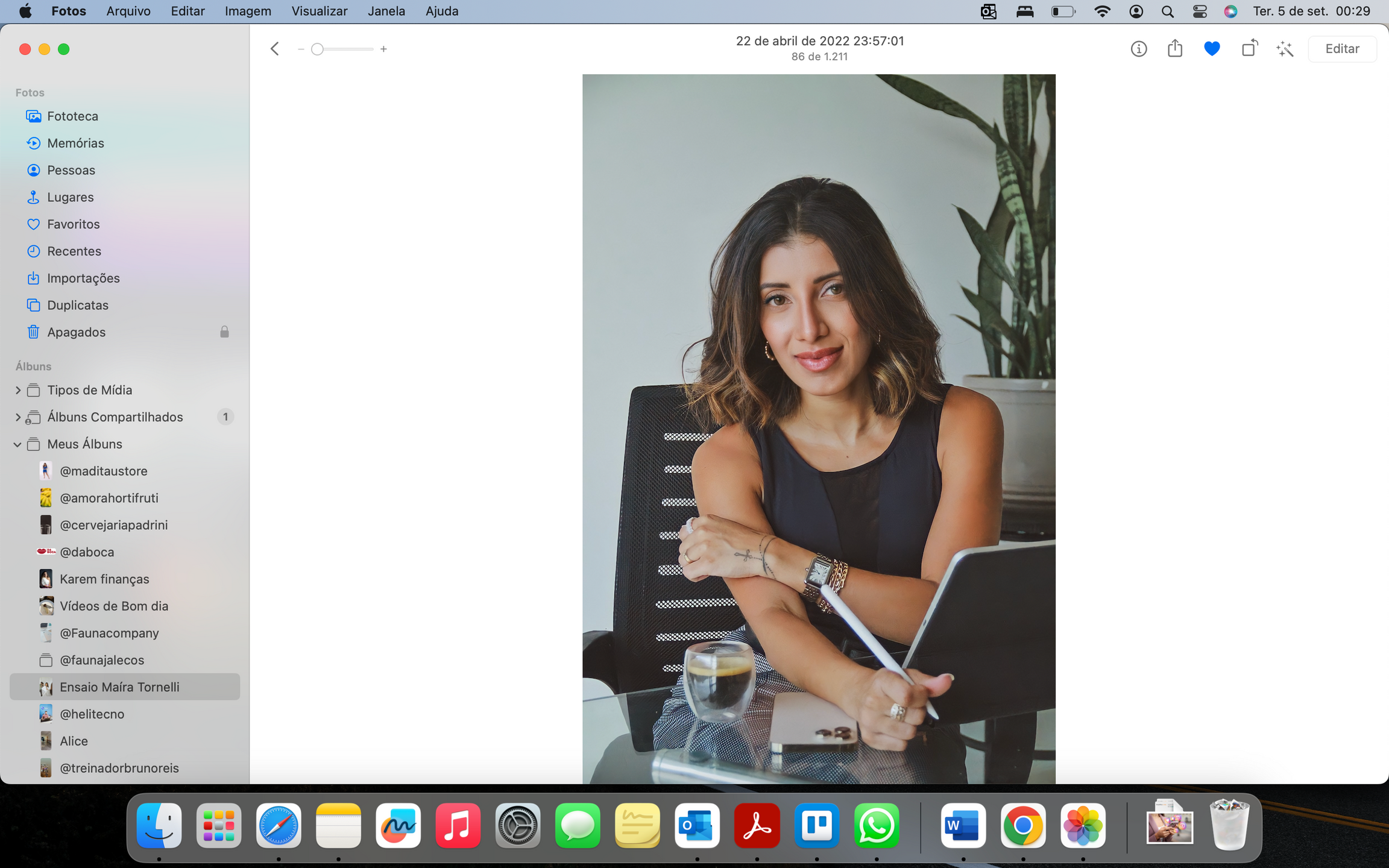Open Favoritos in the sidebar
Viewport: 1389px width, 868px height.
[125, 224]
